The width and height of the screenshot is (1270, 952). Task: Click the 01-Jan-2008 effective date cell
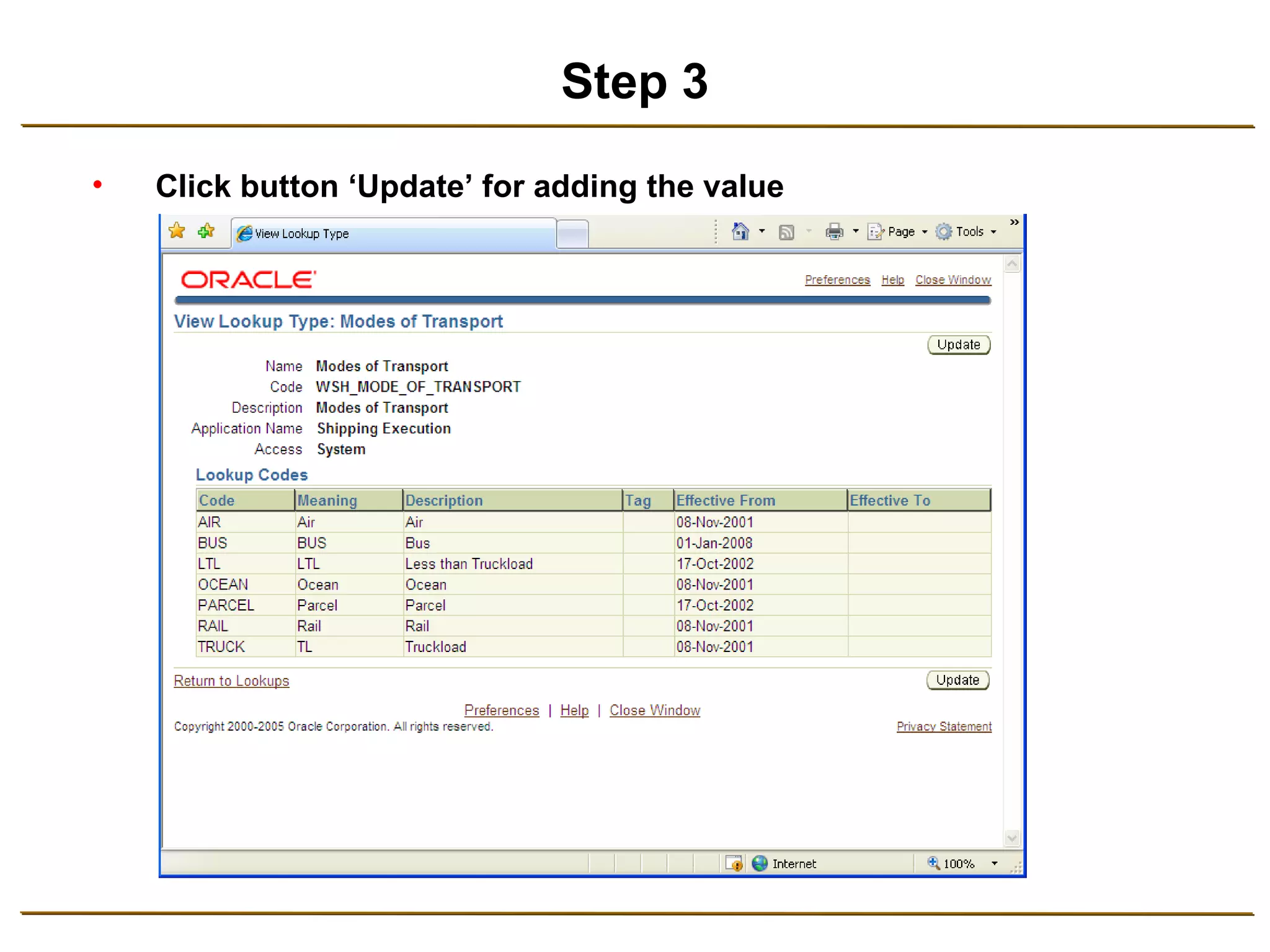click(761, 544)
